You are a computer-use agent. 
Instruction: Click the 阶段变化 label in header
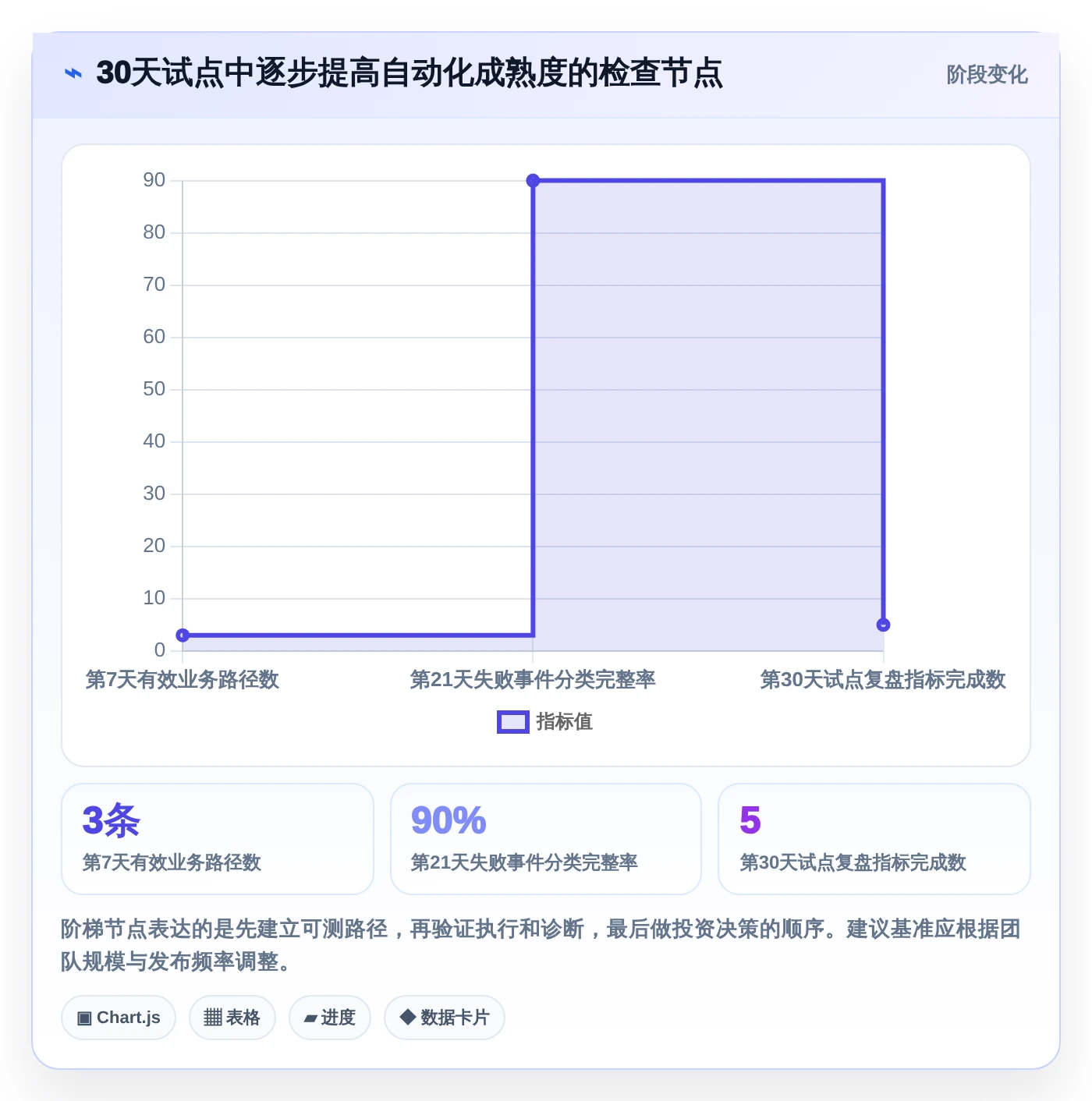pos(987,75)
